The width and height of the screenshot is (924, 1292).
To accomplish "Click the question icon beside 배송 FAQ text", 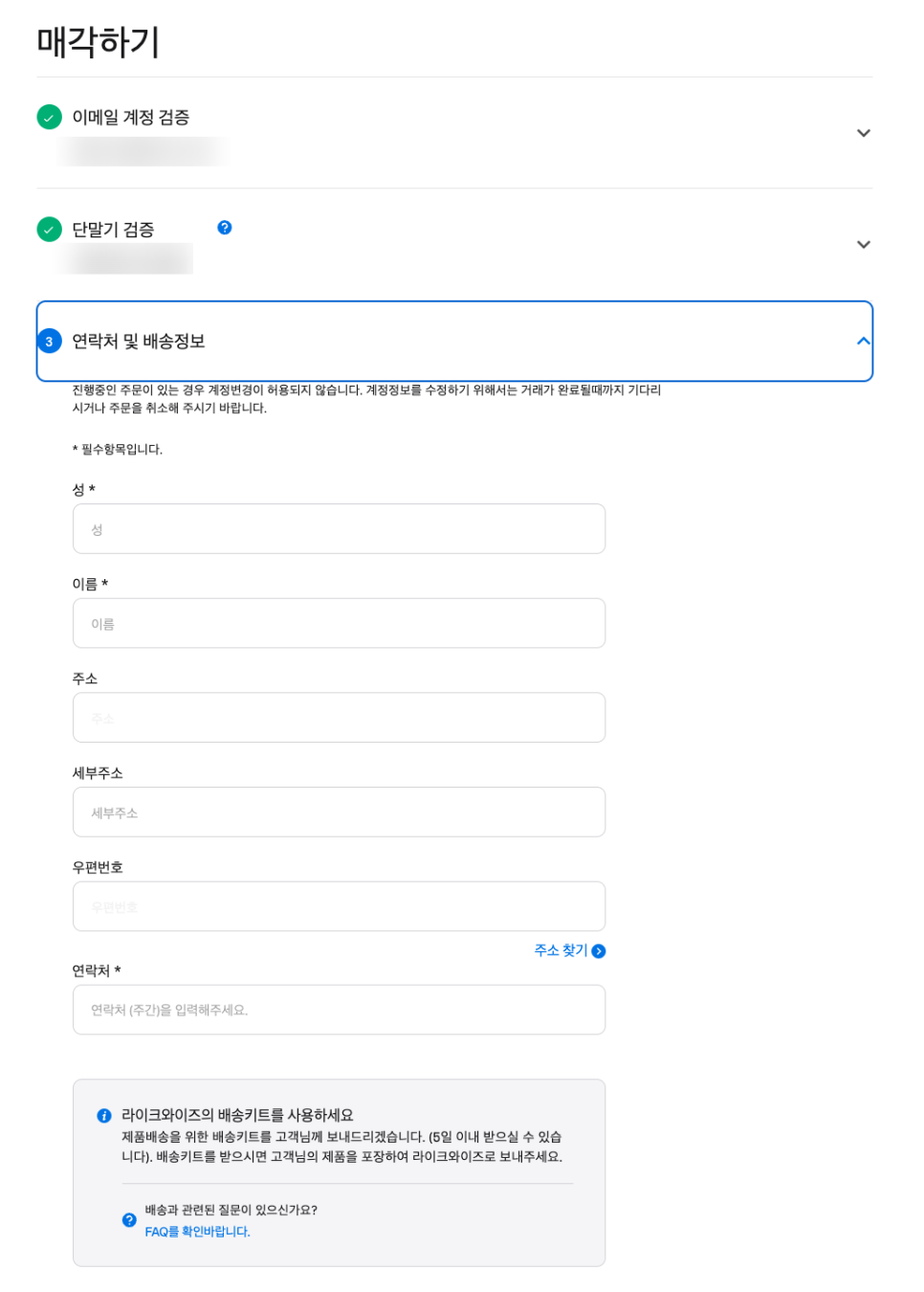I will point(129,1220).
